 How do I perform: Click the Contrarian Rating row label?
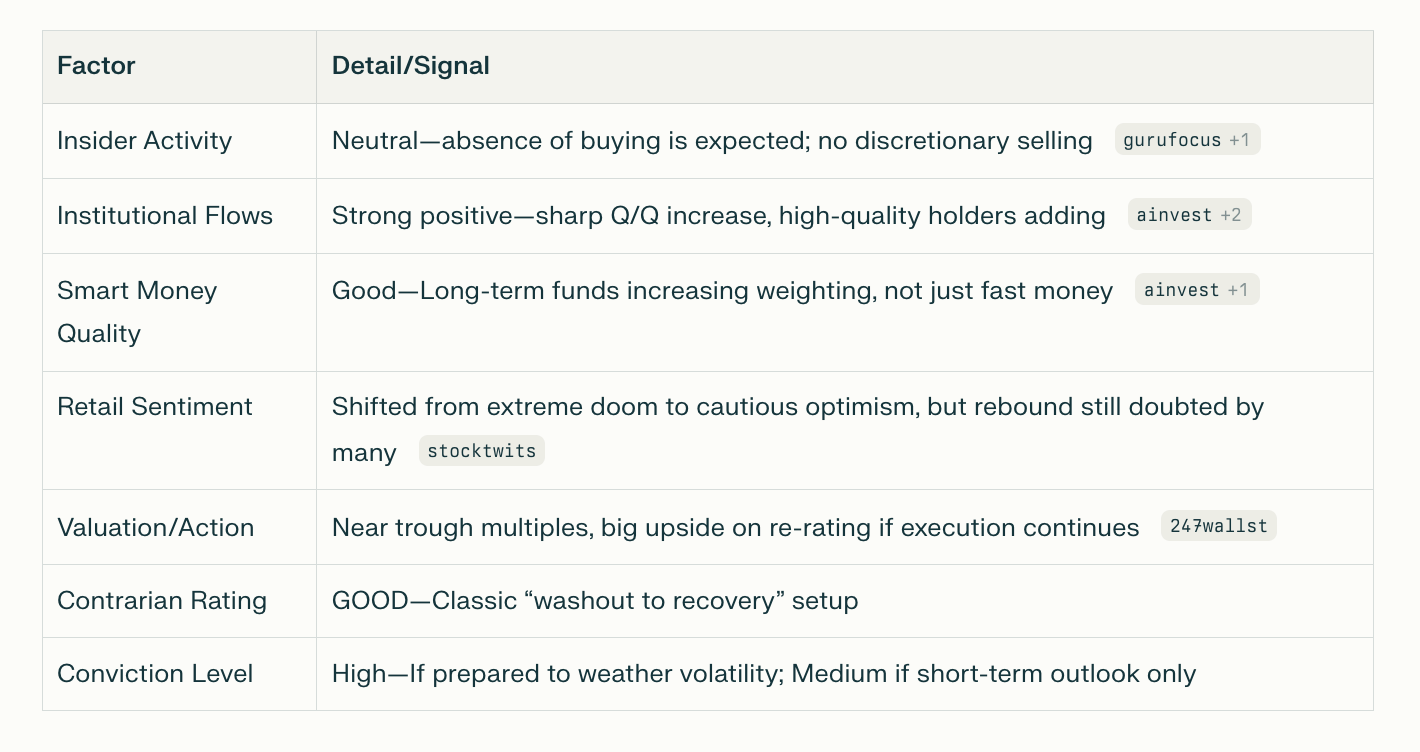(162, 600)
